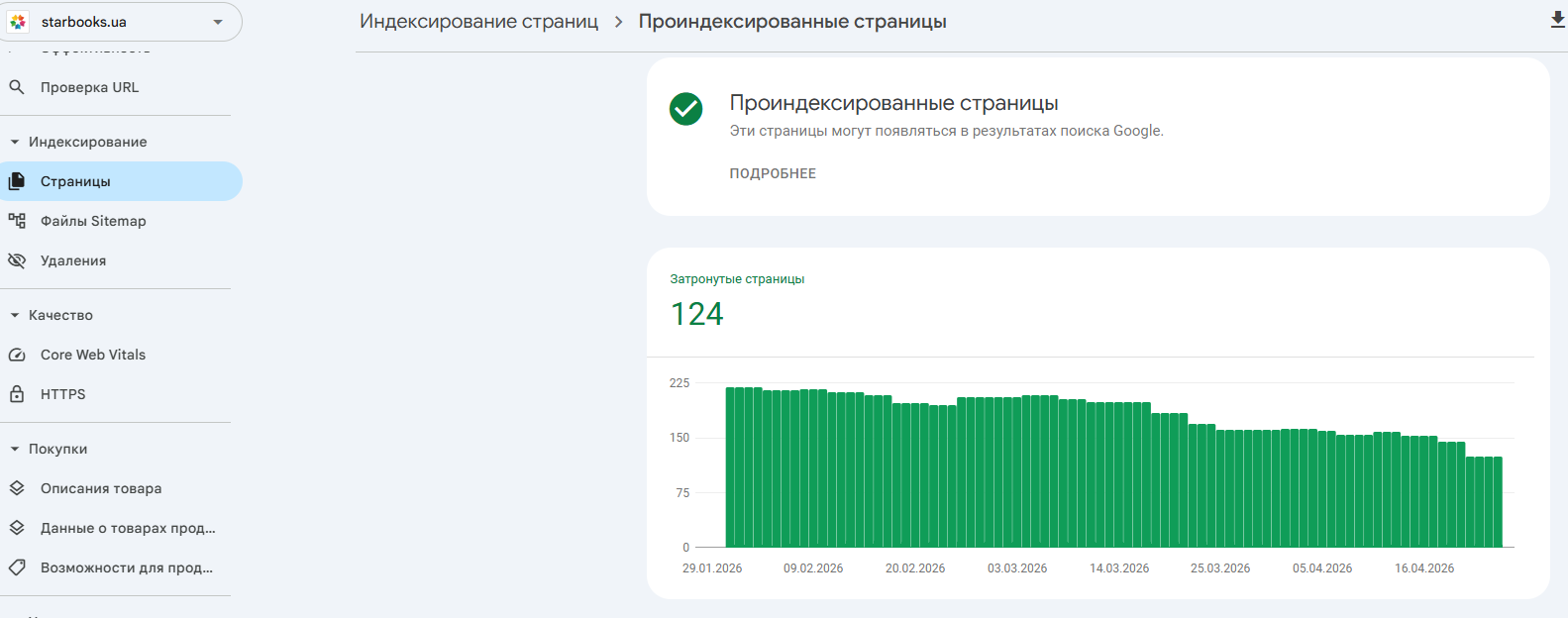1568x618 pixels.
Task: Click the last bar of the chart
Action: click(x=1498, y=502)
